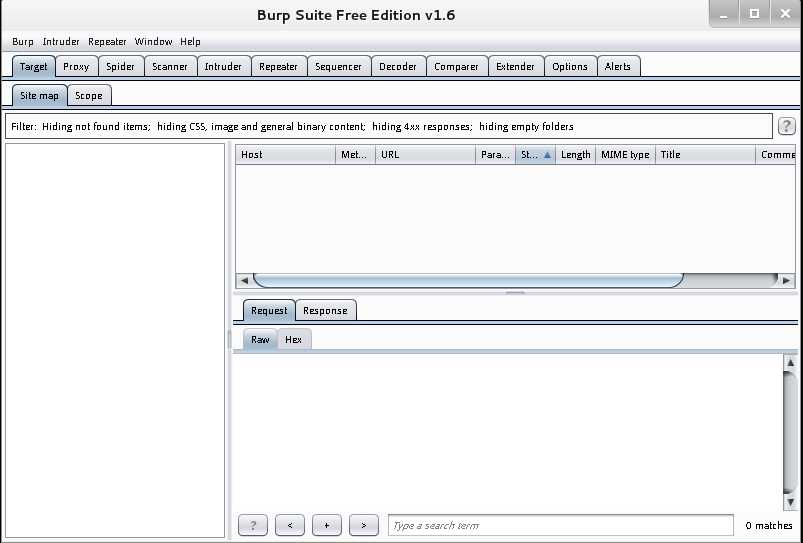Sort table by MIME type column

coord(625,155)
